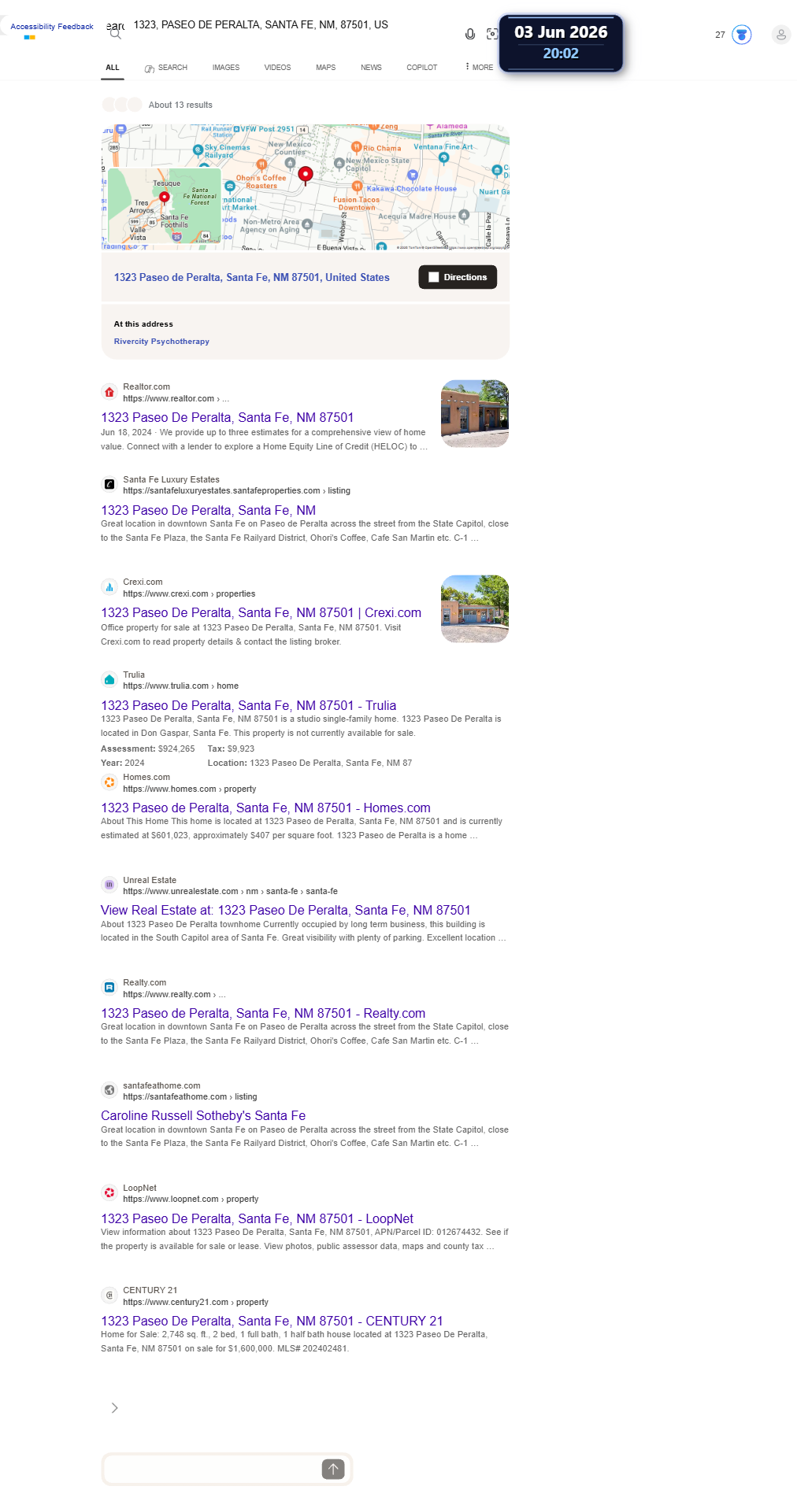
Task: Expand the MORE menu with dots
Action: [x=479, y=67]
